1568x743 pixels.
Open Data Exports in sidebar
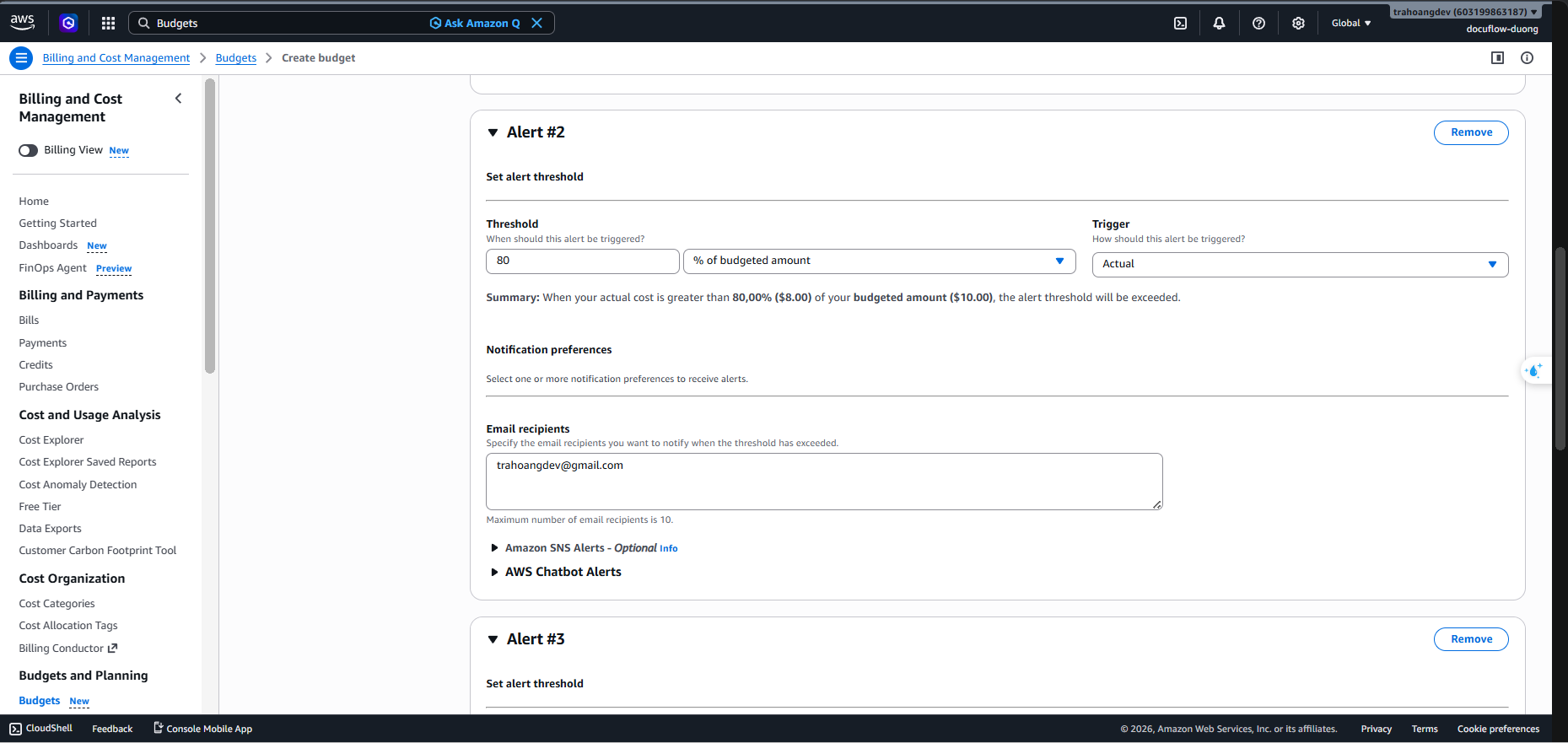(50, 529)
